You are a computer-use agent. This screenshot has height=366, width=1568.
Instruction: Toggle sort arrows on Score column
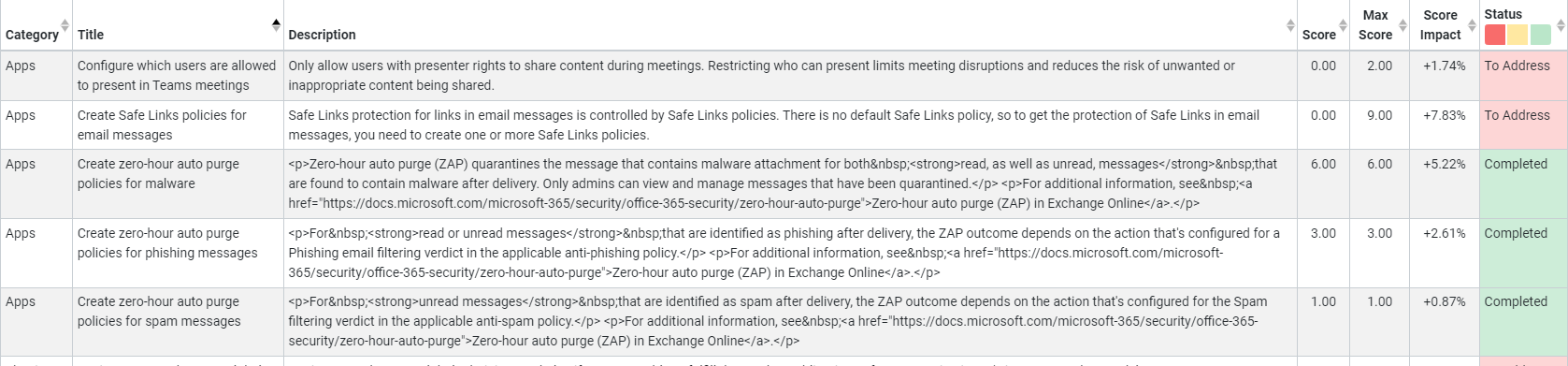coord(1343,25)
